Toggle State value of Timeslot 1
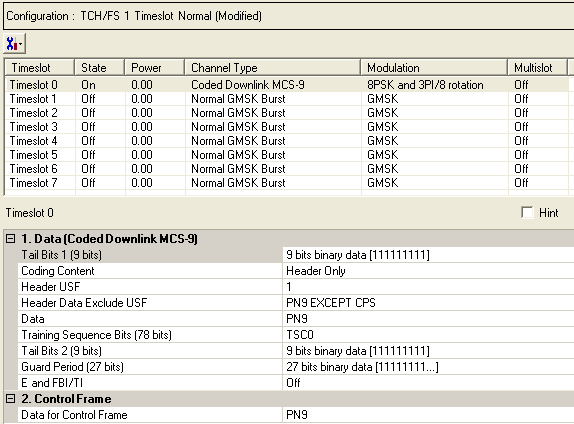 point(88,99)
